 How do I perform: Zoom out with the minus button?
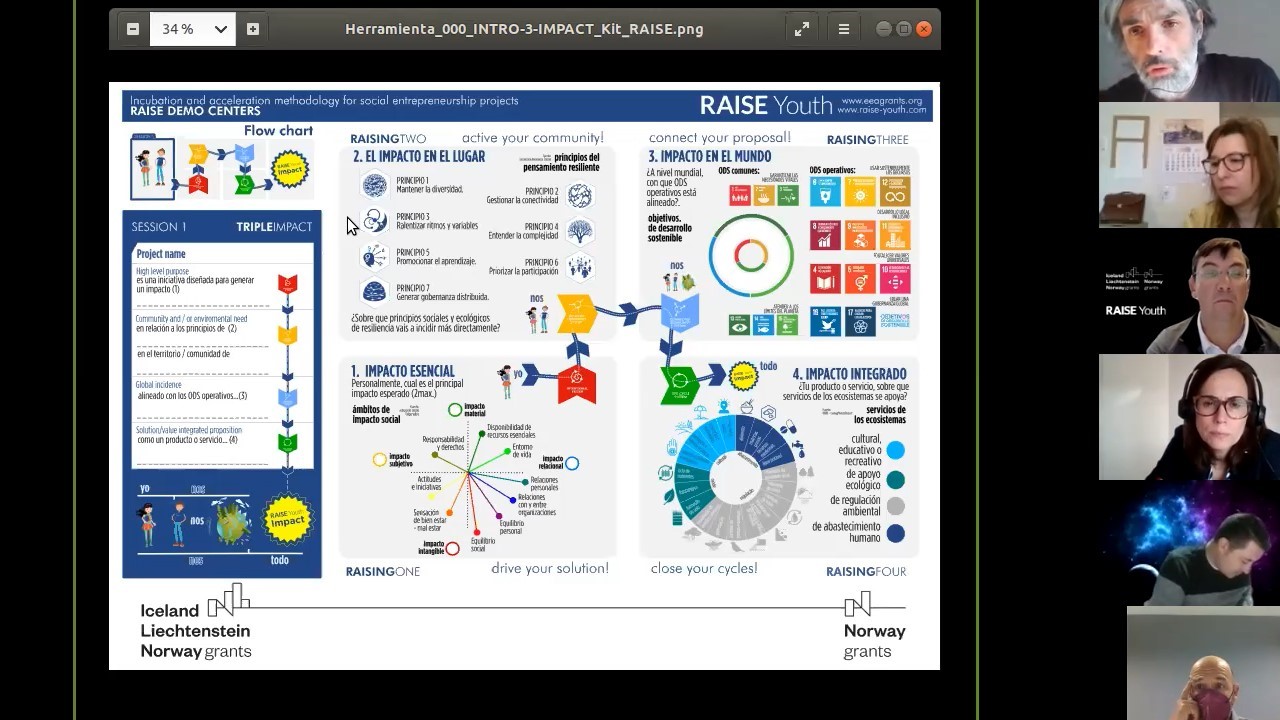point(133,29)
